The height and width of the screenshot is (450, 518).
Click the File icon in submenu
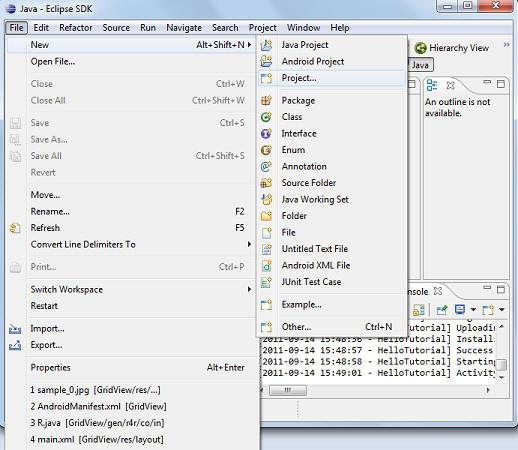[266, 232]
